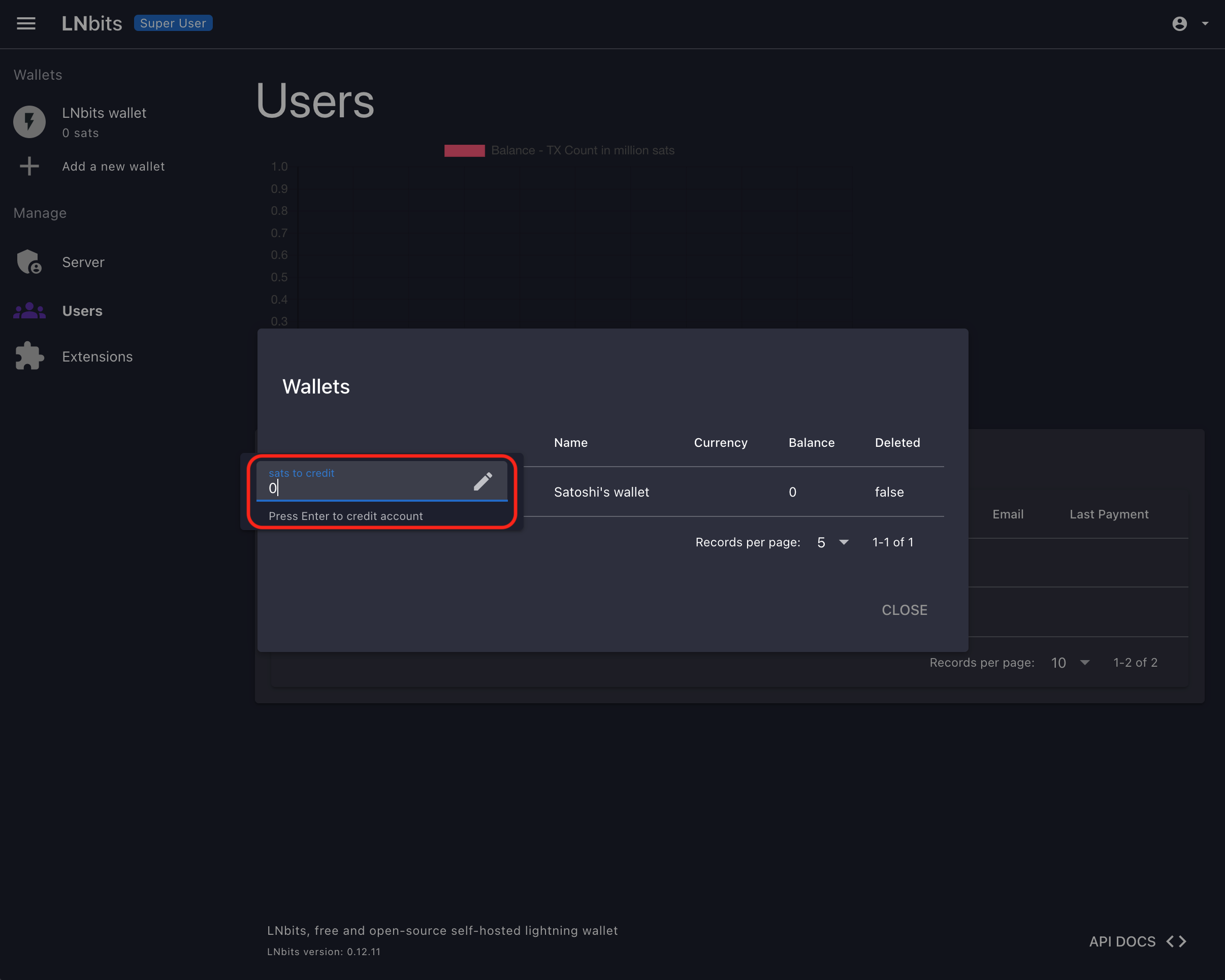Open the Server menu item
This screenshot has height=980, width=1225.
pyautogui.click(x=83, y=262)
